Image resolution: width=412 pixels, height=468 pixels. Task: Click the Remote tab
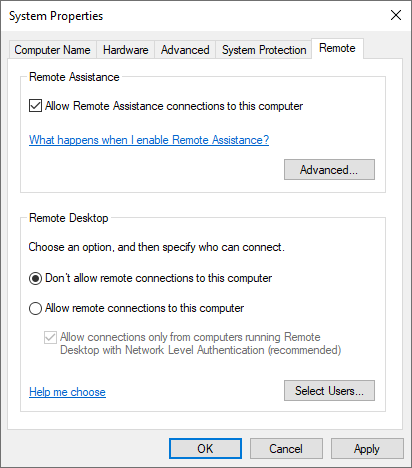coord(337,48)
